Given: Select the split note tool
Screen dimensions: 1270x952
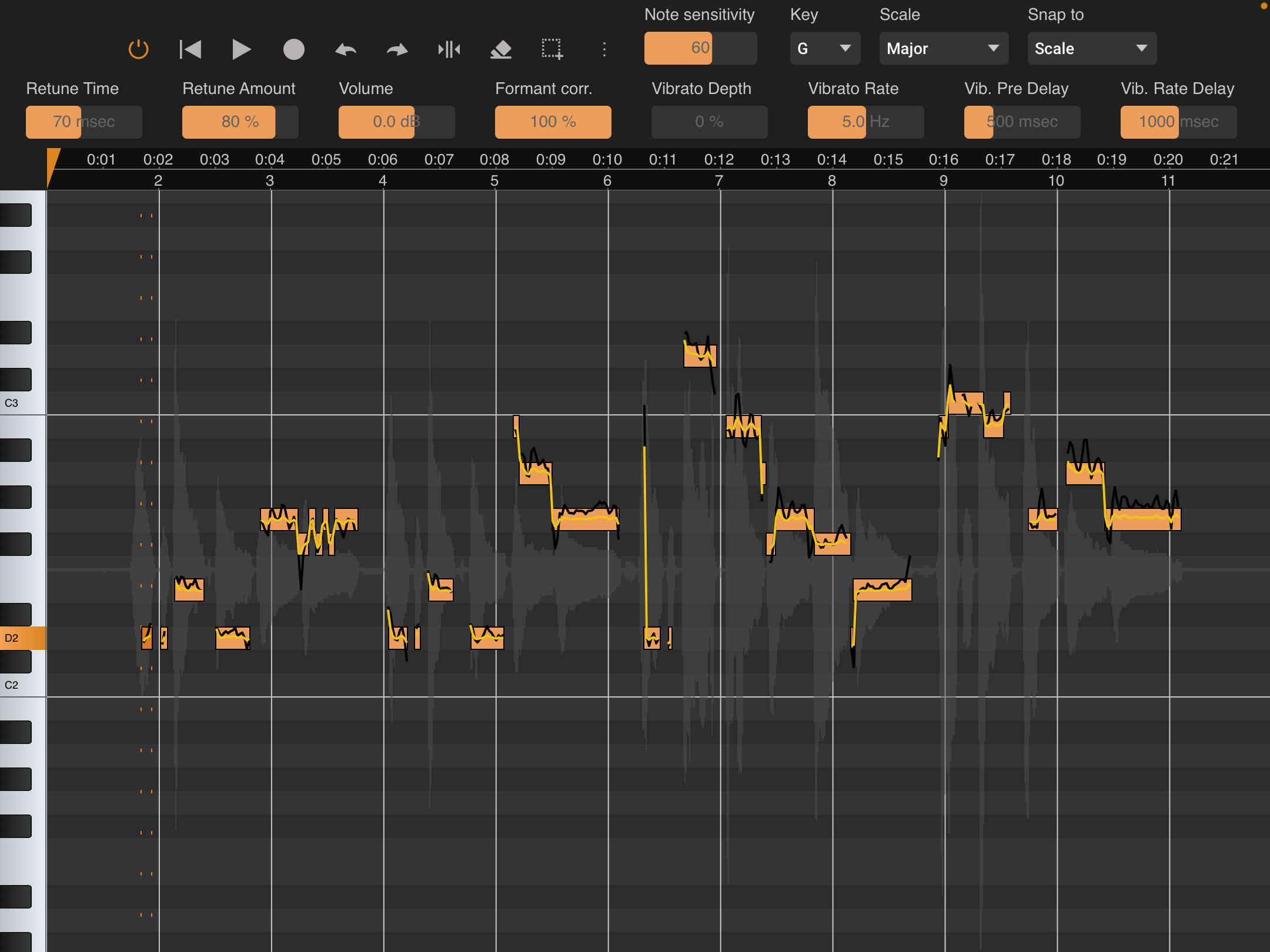Looking at the screenshot, I should (449, 49).
